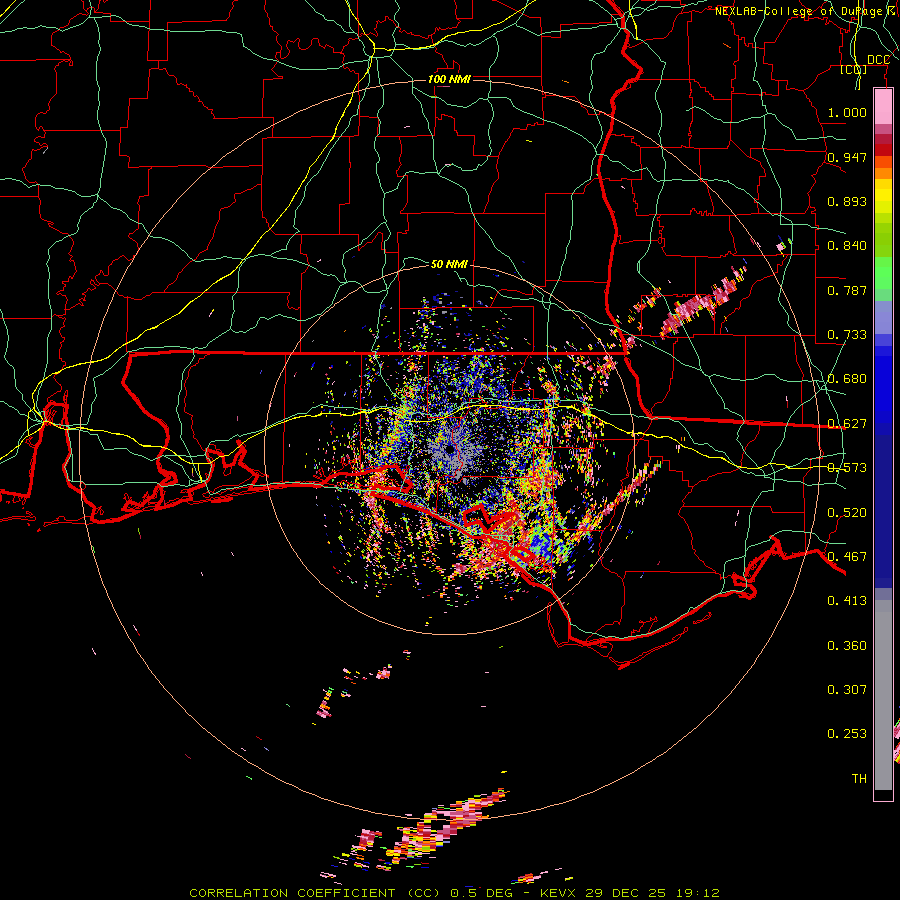Click the radar site center at KEVX
900x900 pixels.
point(450,449)
